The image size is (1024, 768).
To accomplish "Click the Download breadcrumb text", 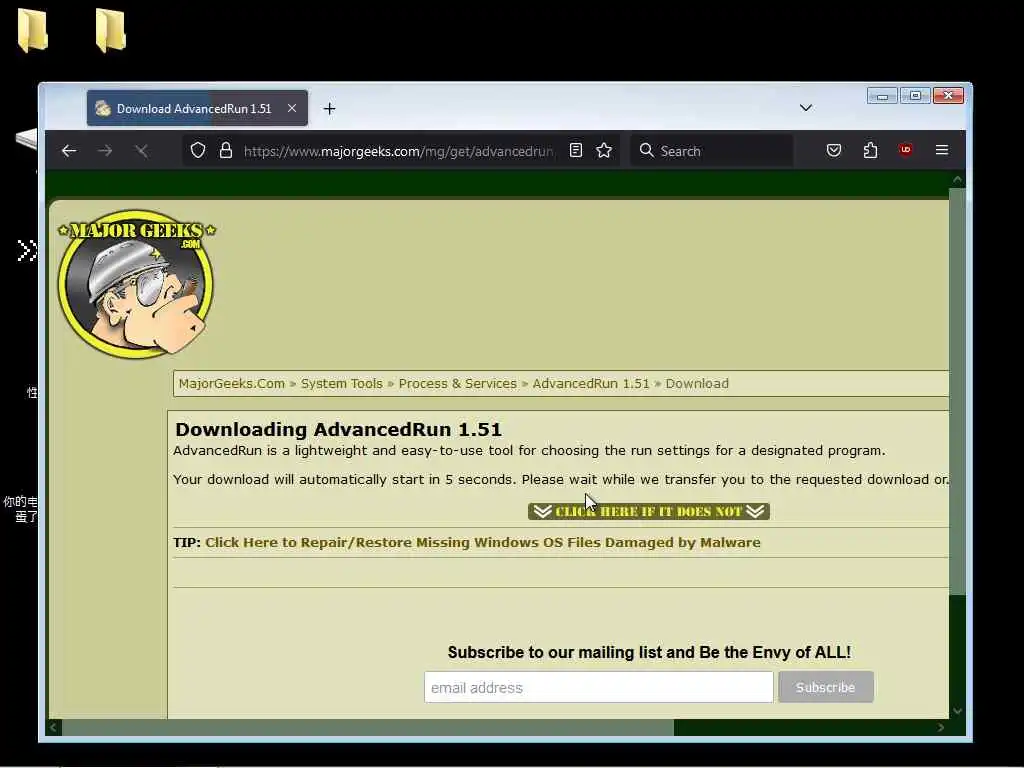I will point(697,383).
